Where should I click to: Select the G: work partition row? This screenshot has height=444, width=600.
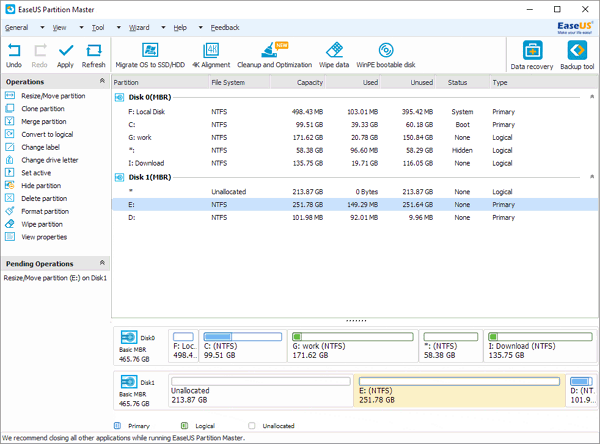pyautogui.click(x=355, y=137)
